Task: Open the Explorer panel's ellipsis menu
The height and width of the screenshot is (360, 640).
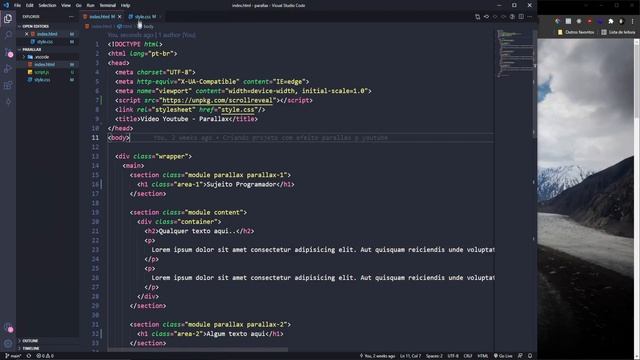Action: pos(71,17)
